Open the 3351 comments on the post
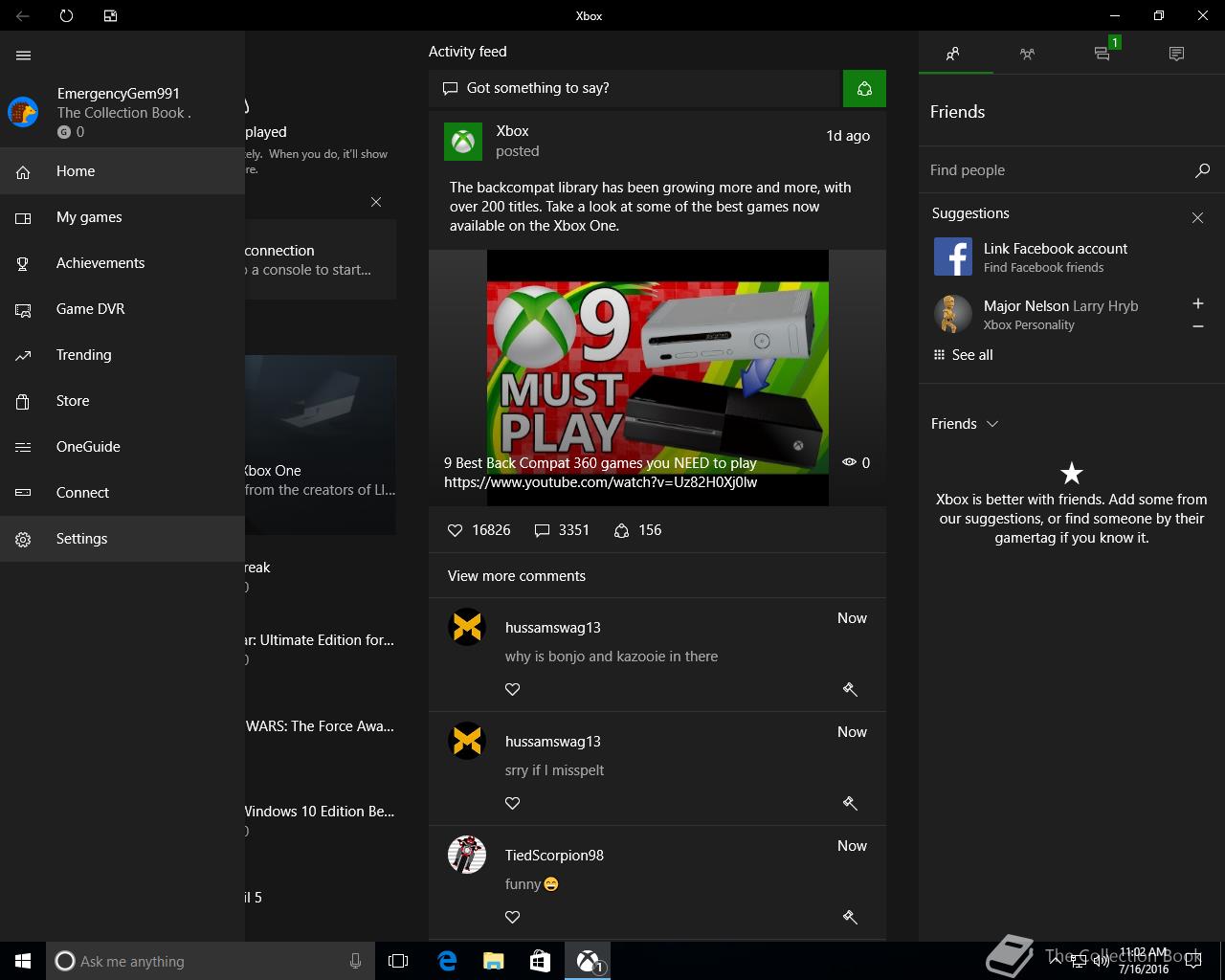The width and height of the screenshot is (1225, 980). coord(562,530)
